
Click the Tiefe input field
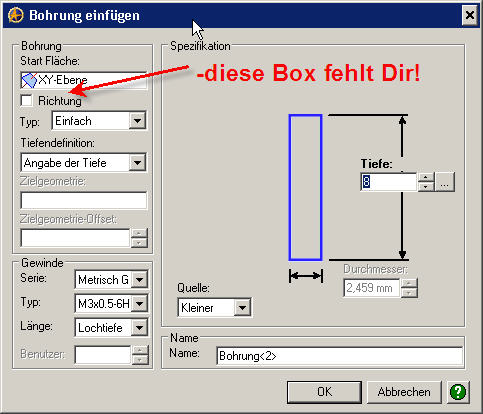389,182
